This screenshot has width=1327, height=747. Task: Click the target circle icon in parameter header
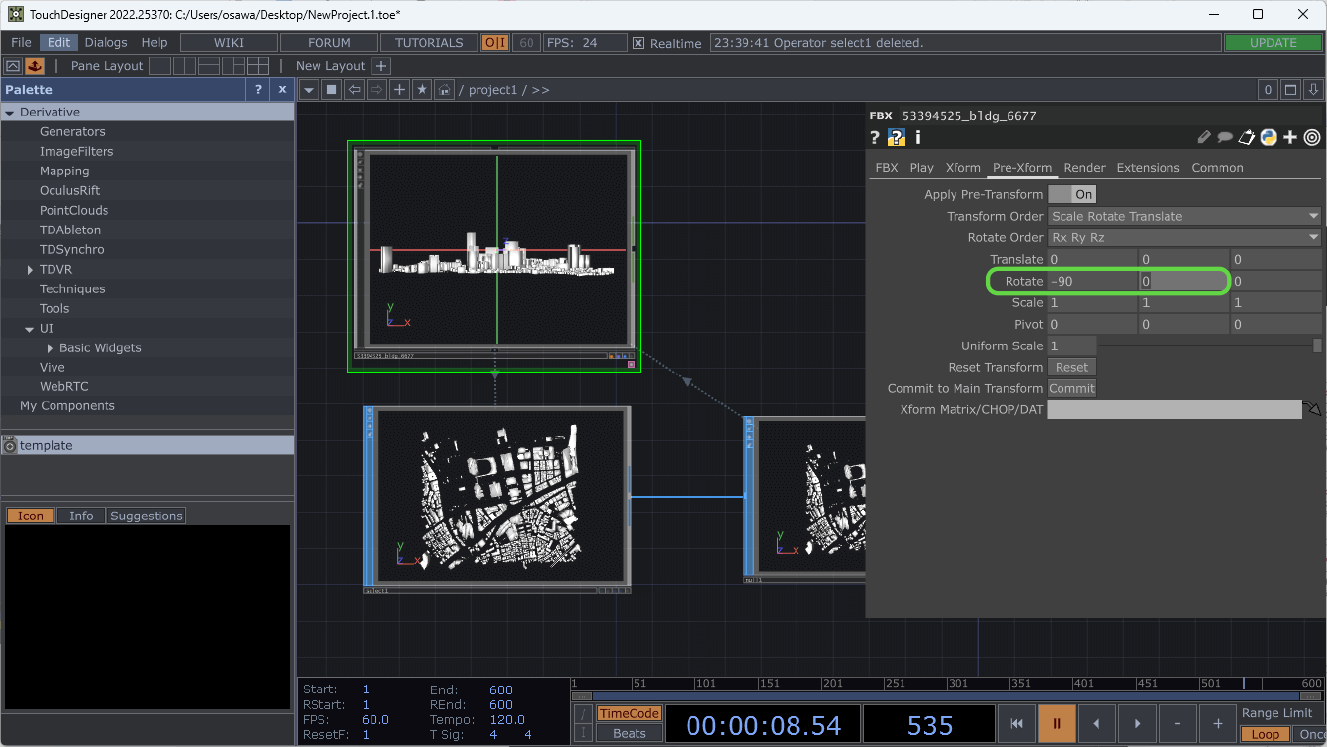point(1312,138)
